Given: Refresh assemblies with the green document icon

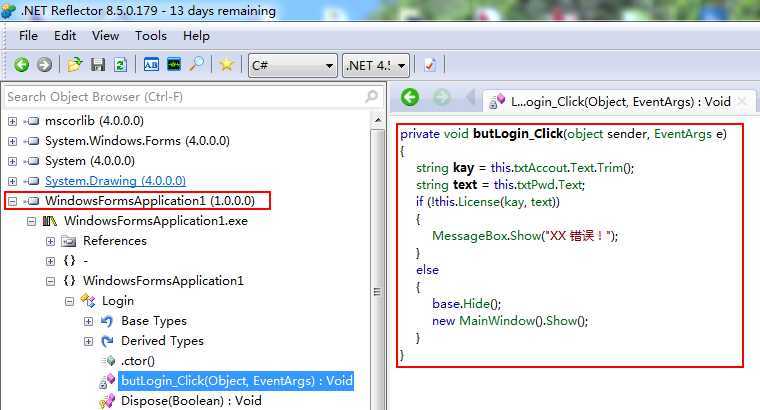Looking at the screenshot, I should click(x=120, y=64).
